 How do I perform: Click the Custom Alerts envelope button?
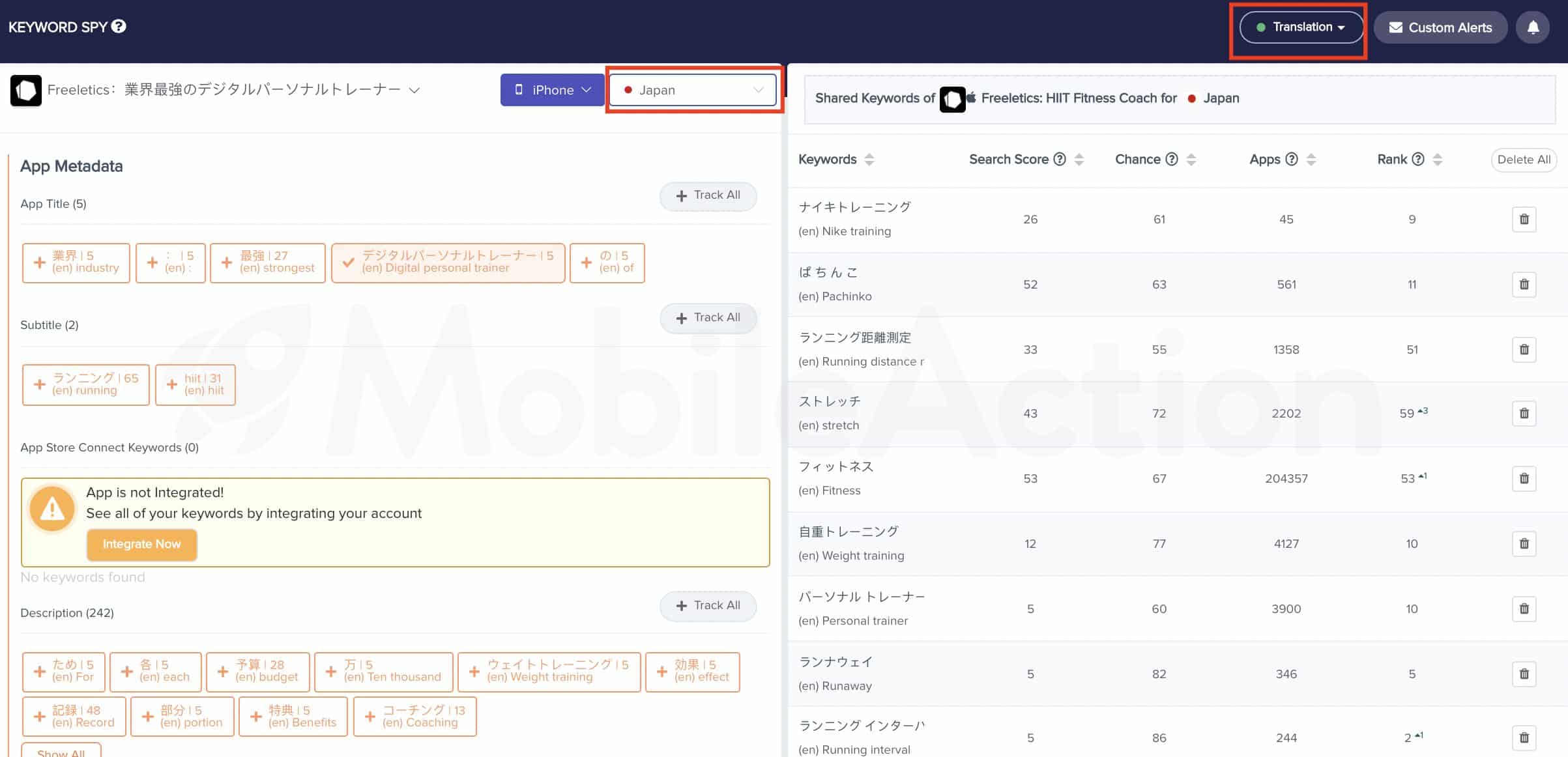(1440, 27)
